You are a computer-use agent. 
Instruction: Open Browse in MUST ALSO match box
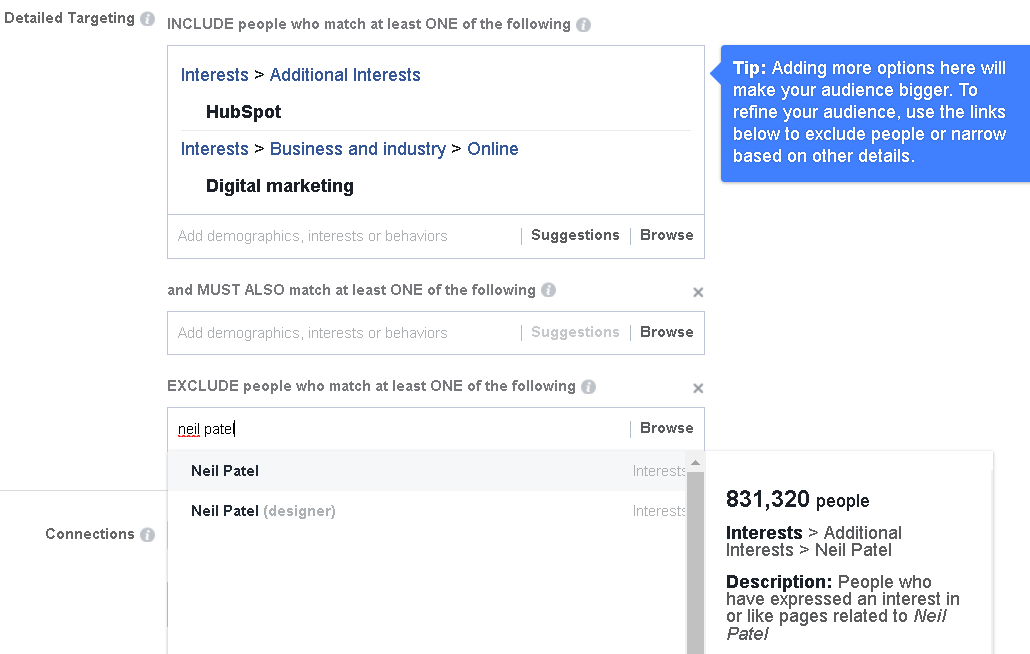point(667,332)
